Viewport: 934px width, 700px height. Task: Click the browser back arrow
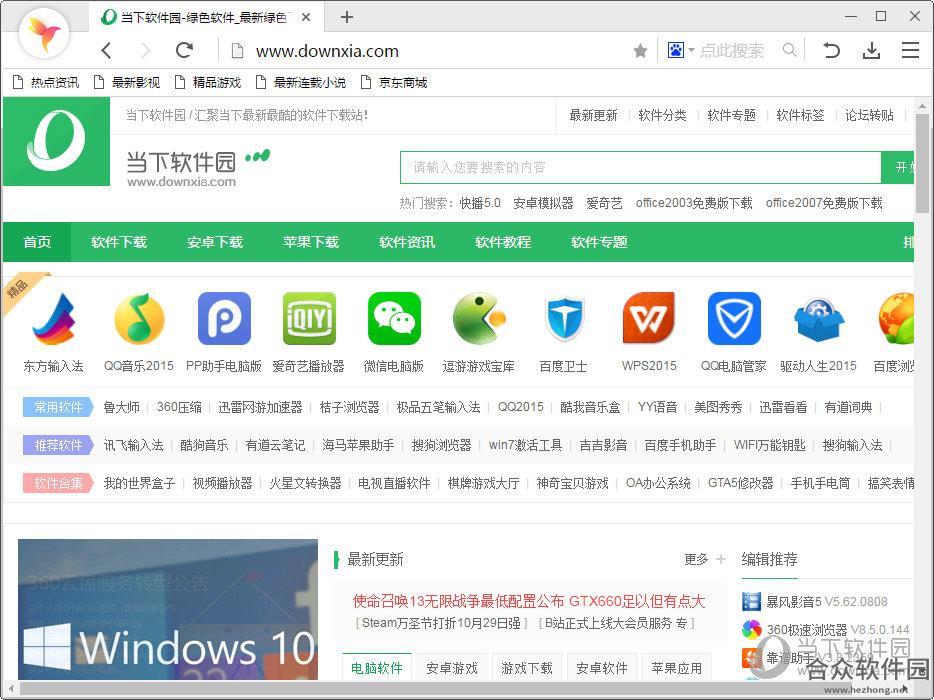(x=107, y=51)
